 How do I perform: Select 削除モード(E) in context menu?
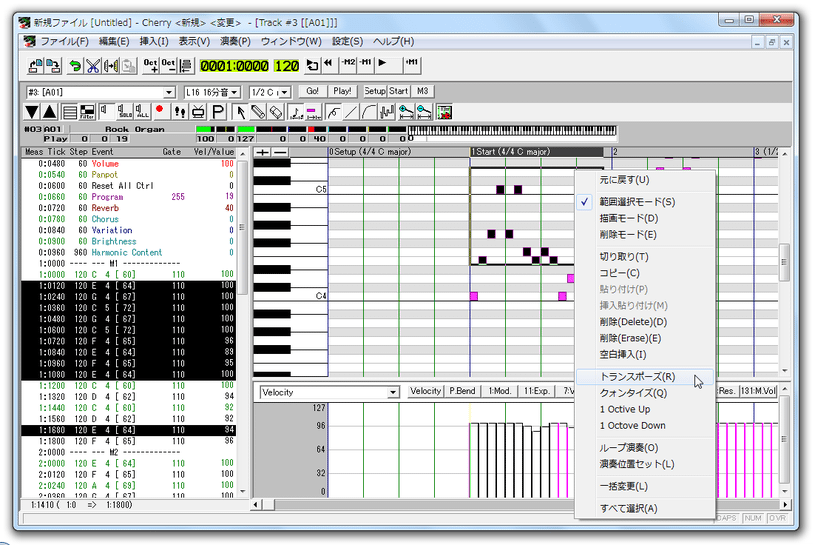645,235
